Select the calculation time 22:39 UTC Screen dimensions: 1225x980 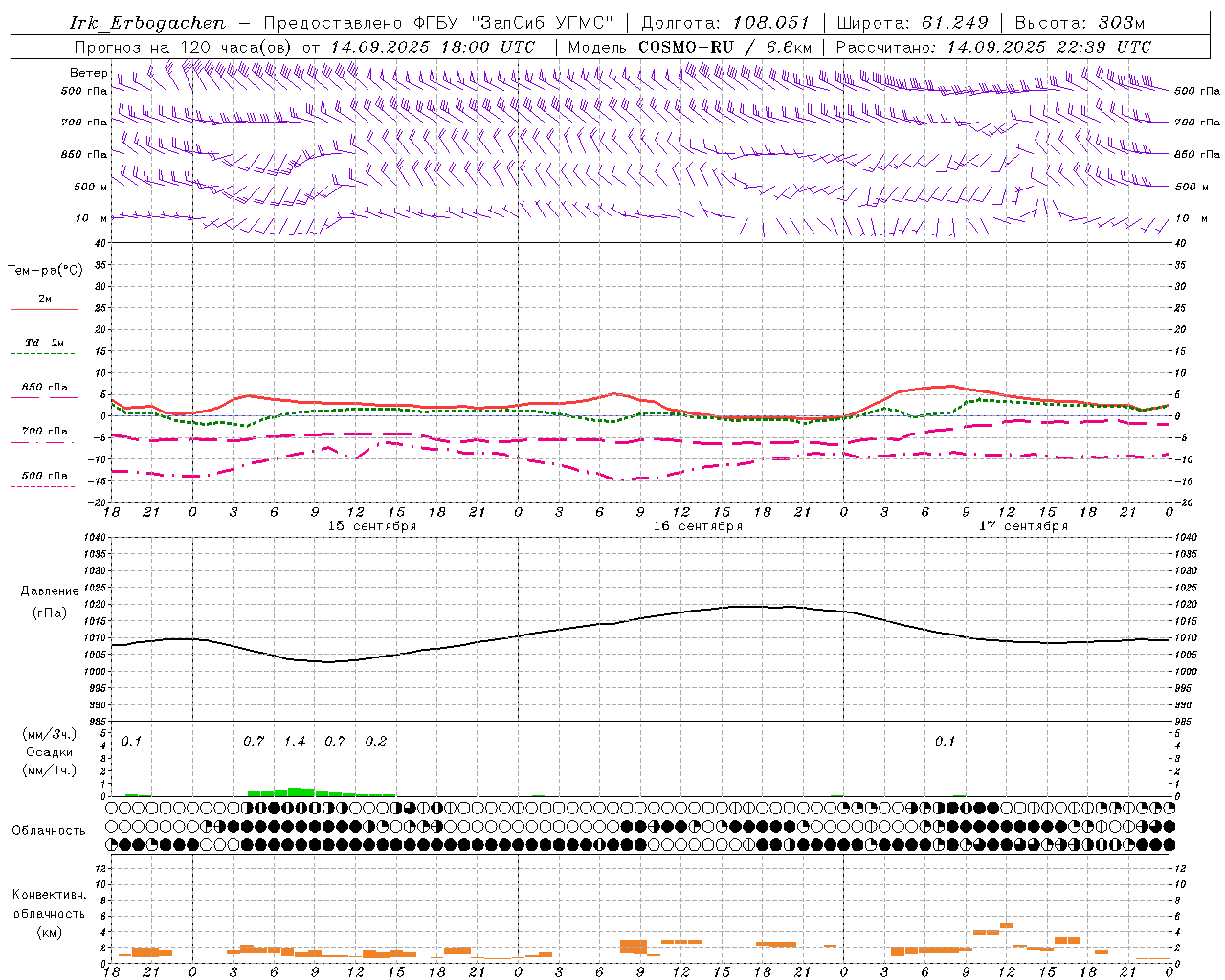[x=1105, y=47]
